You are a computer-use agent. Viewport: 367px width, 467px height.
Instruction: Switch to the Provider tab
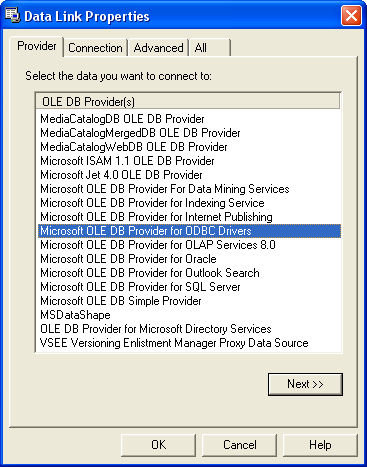[37, 46]
